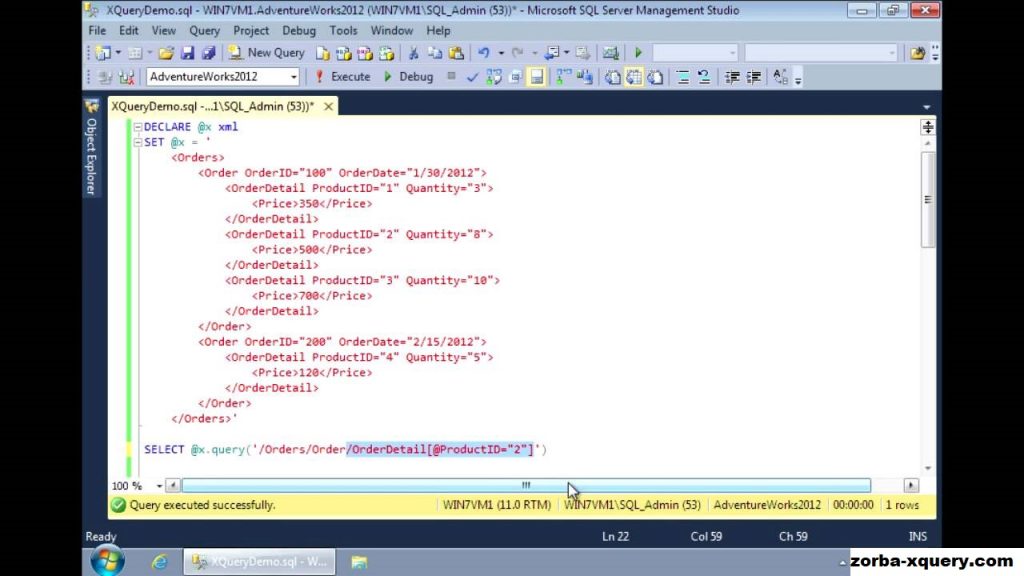Click the New Query button
This screenshot has height=576, width=1024.
[x=266, y=53]
